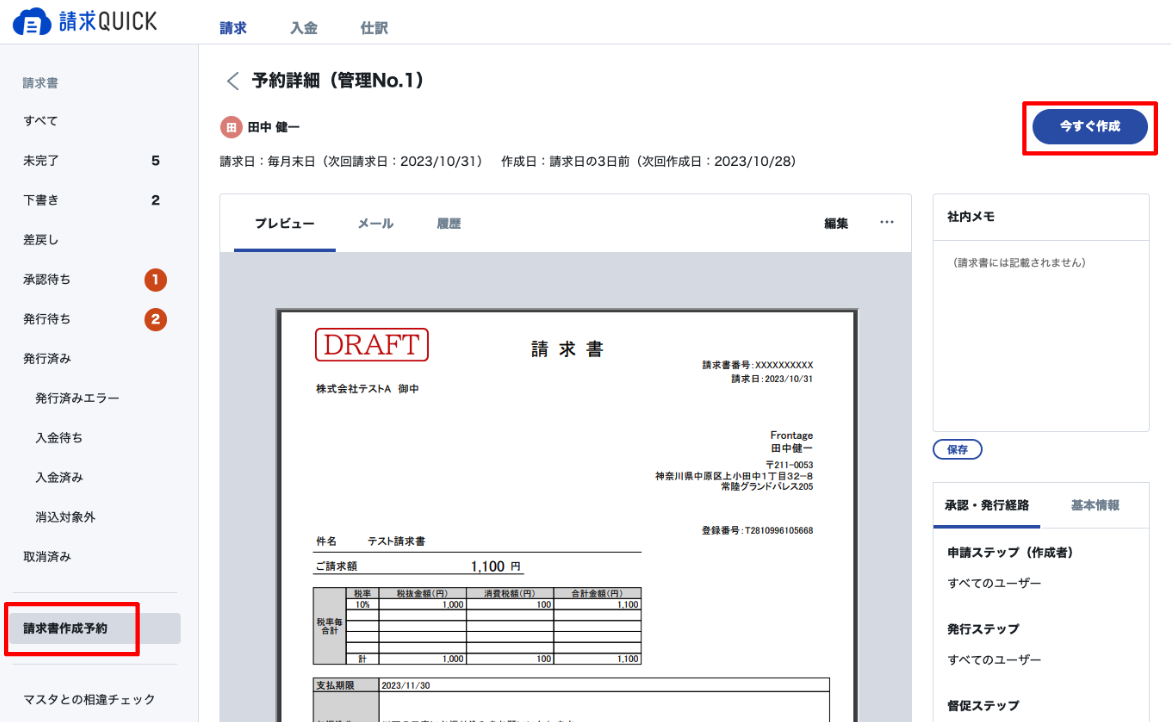
Task: Open 承認待ち in the sidebar
Action: (x=46, y=279)
